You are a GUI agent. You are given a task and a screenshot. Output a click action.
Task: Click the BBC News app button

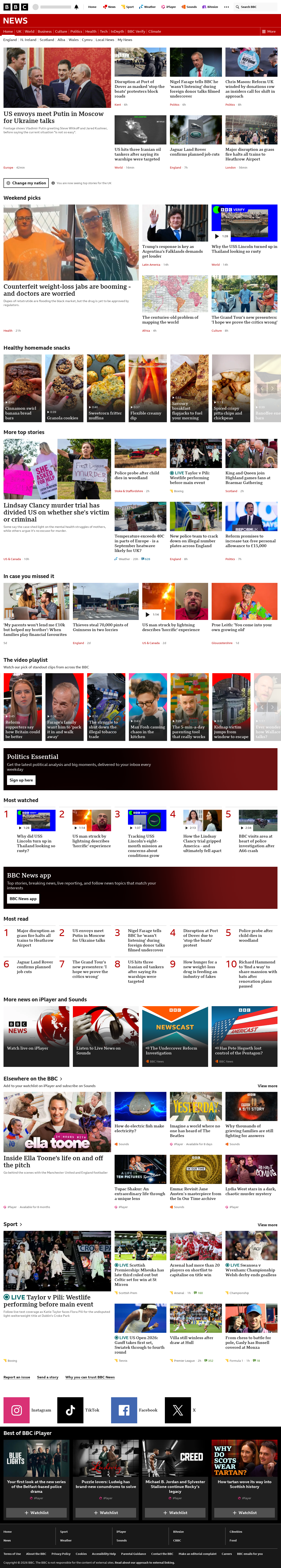click(x=23, y=899)
